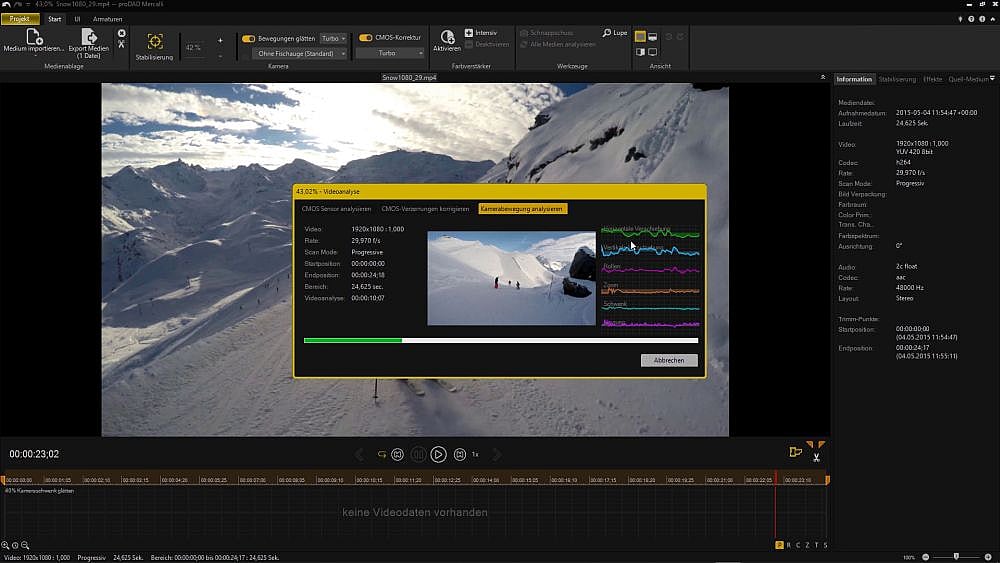1000x563 pixels.
Task: Click the scissors trim icon near timeline
Action: pos(817,457)
